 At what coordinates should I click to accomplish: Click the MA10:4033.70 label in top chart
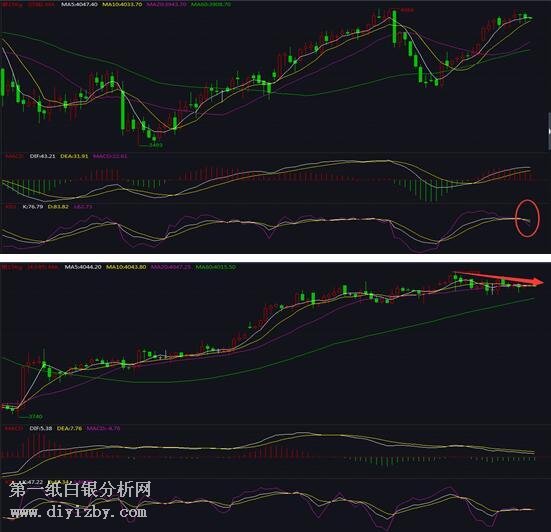coord(122,5)
